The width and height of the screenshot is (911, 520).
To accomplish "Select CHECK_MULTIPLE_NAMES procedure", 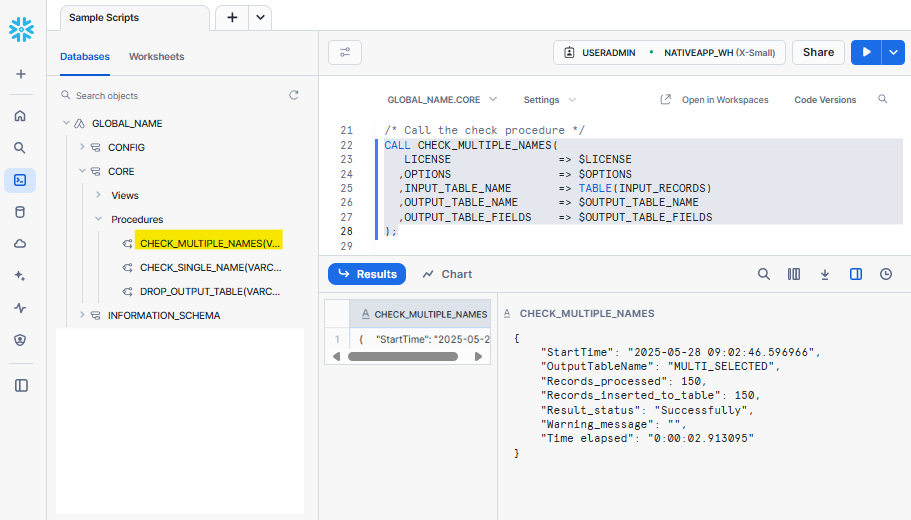I will point(209,243).
